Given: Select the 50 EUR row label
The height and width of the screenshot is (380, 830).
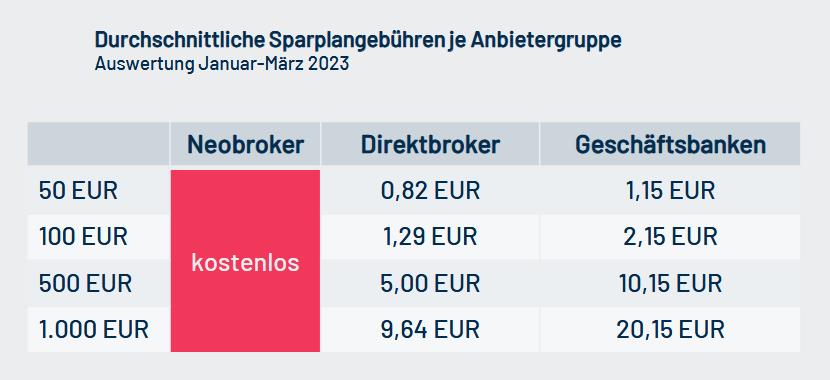Looking at the screenshot, I should [x=78, y=191].
